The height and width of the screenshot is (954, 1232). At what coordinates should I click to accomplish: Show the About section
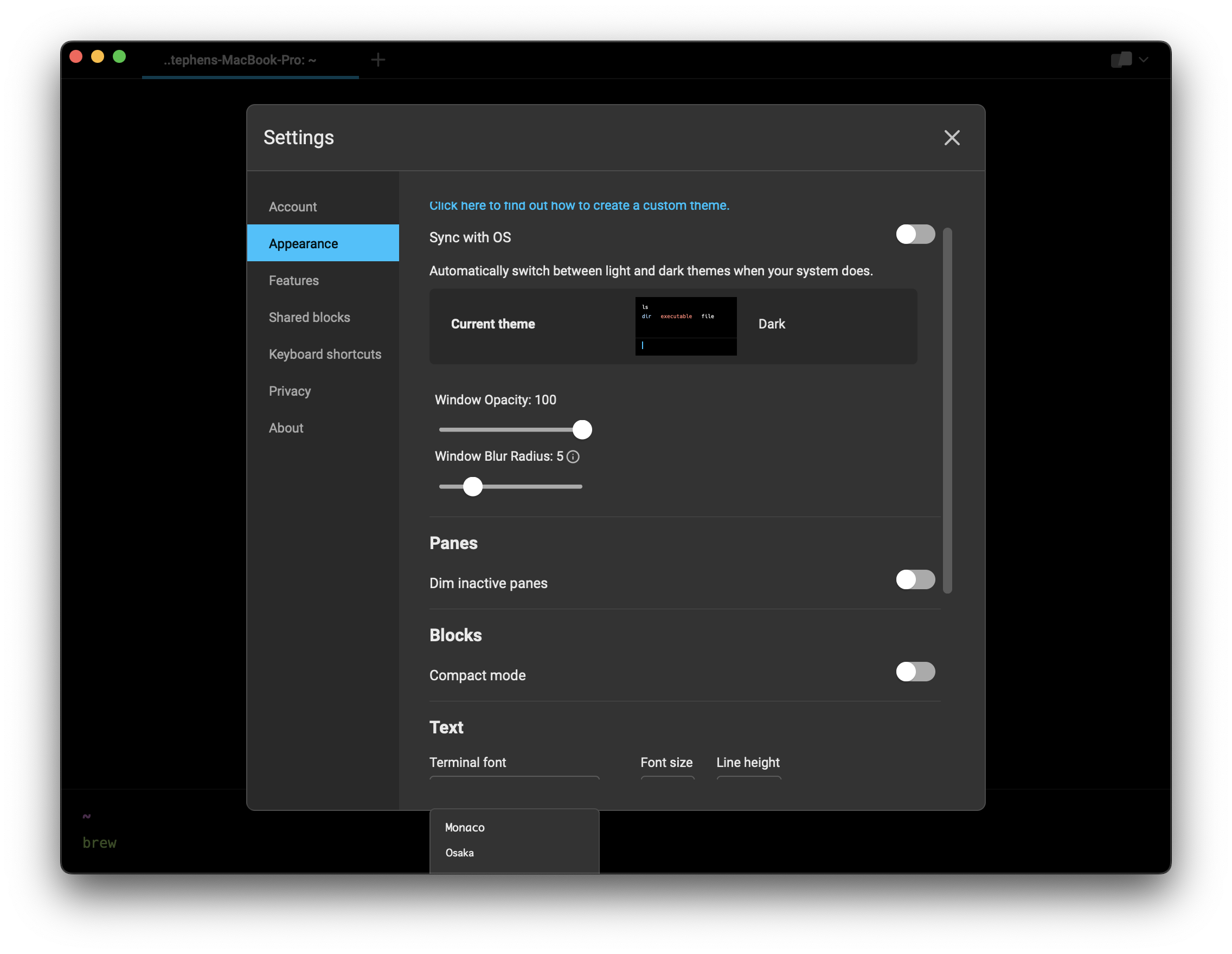323,428
